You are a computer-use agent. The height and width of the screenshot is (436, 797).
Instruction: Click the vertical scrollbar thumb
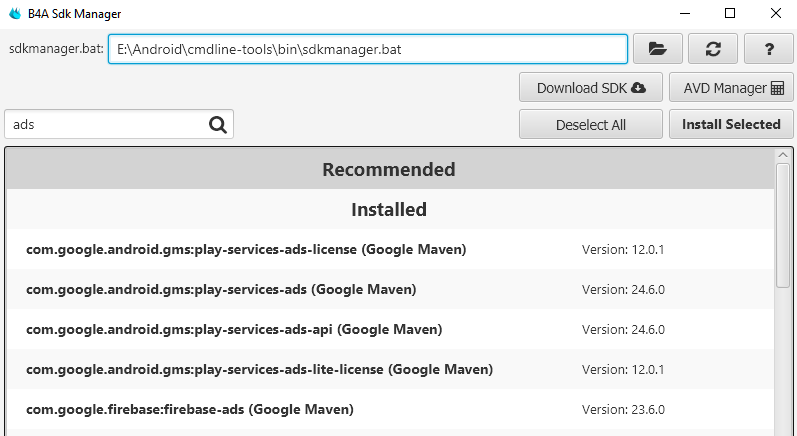pyautogui.click(x=783, y=226)
